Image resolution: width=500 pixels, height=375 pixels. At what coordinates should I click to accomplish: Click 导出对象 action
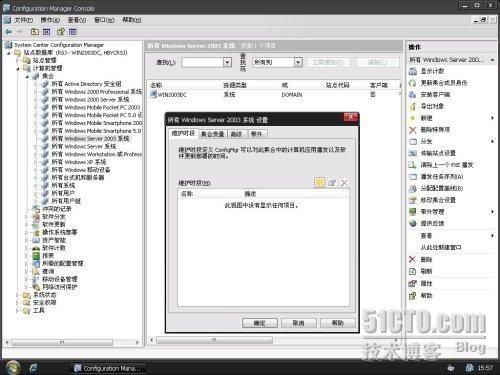pyautogui.click(x=432, y=106)
